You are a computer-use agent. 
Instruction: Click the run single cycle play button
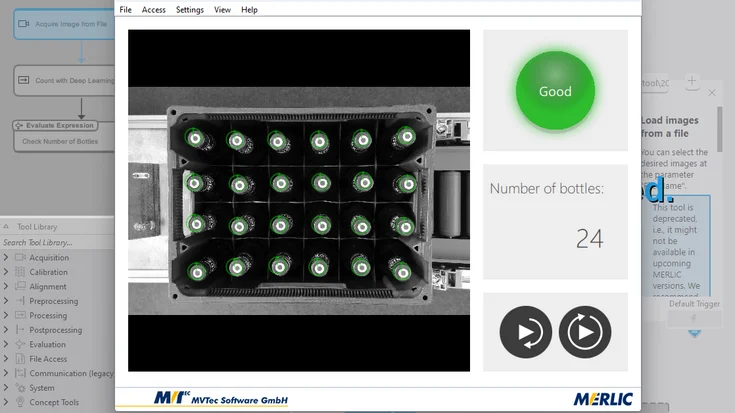click(525, 332)
